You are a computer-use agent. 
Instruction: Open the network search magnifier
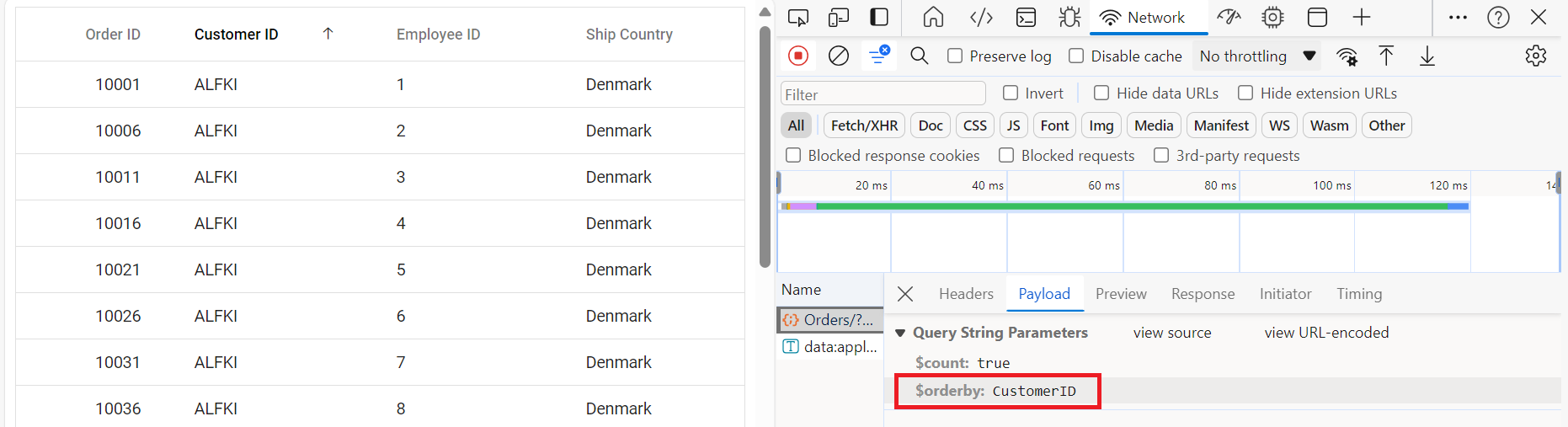[919, 56]
